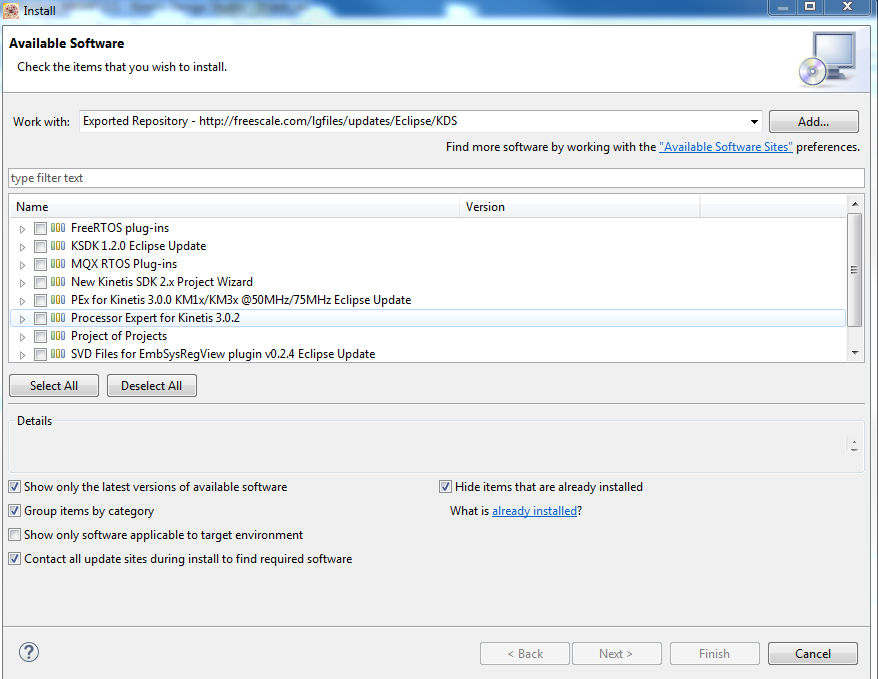Click the Version column header
Screen dimensions: 878x679
580,207
